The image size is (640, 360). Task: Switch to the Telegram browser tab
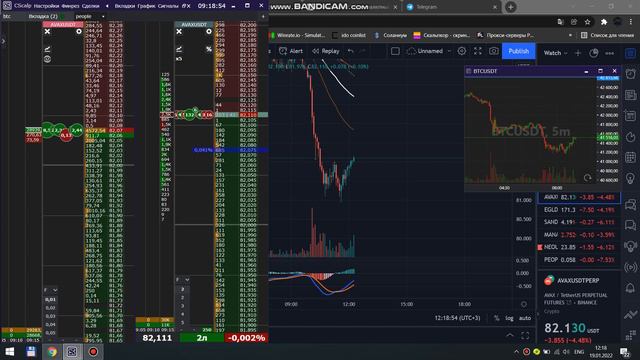coord(451,7)
